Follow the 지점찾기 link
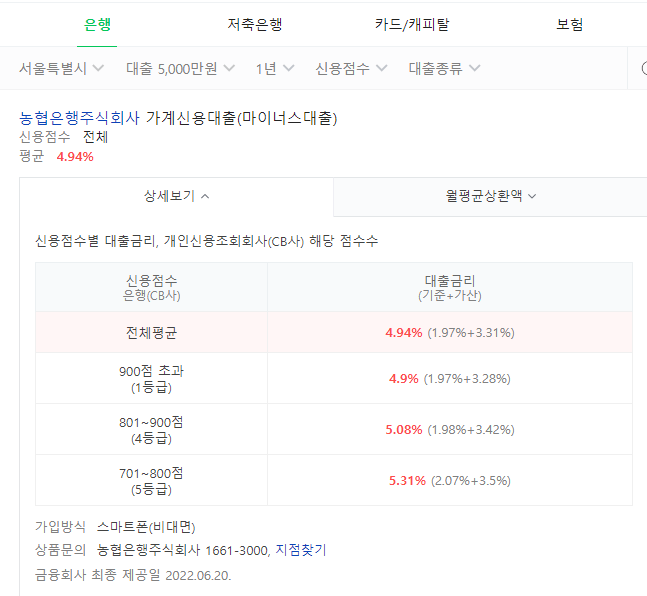This screenshot has height=596, width=647. click(x=301, y=550)
